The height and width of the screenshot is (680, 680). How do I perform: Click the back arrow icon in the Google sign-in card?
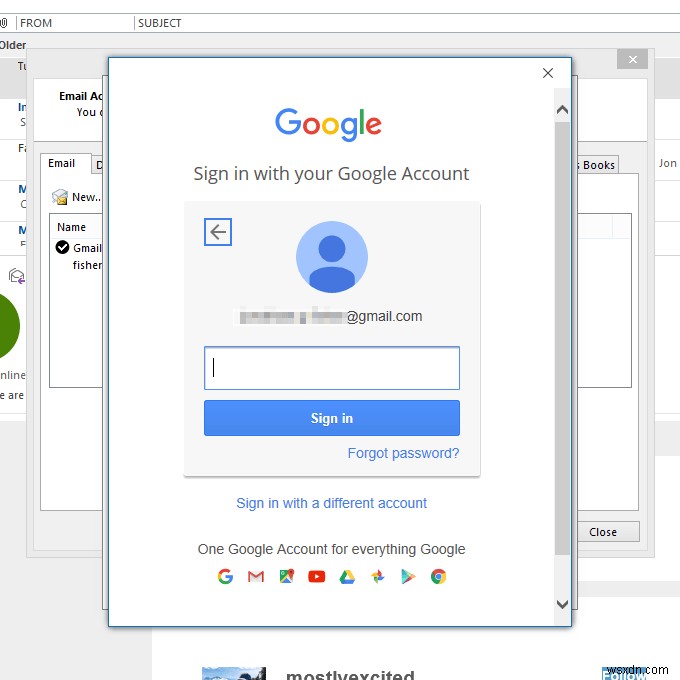click(218, 232)
